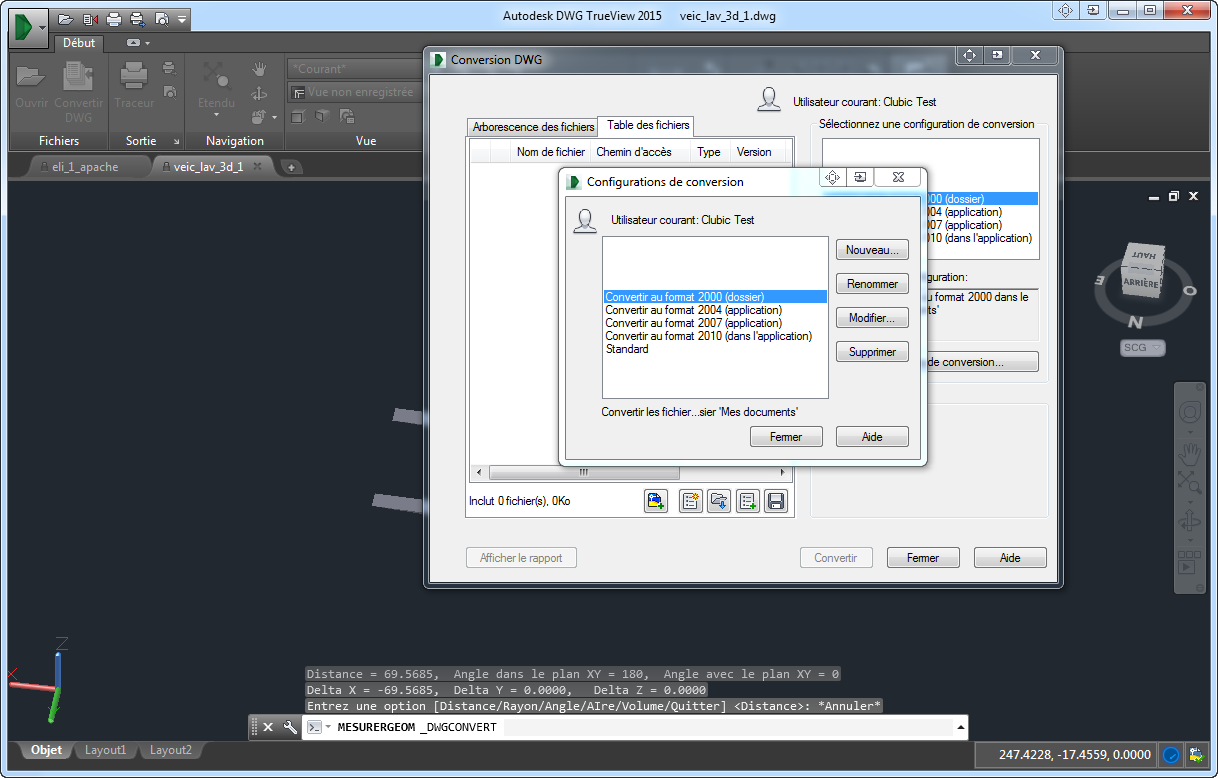Switch to Table des fichiers tab
Image resolution: width=1218 pixels, height=778 pixels.
click(648, 126)
